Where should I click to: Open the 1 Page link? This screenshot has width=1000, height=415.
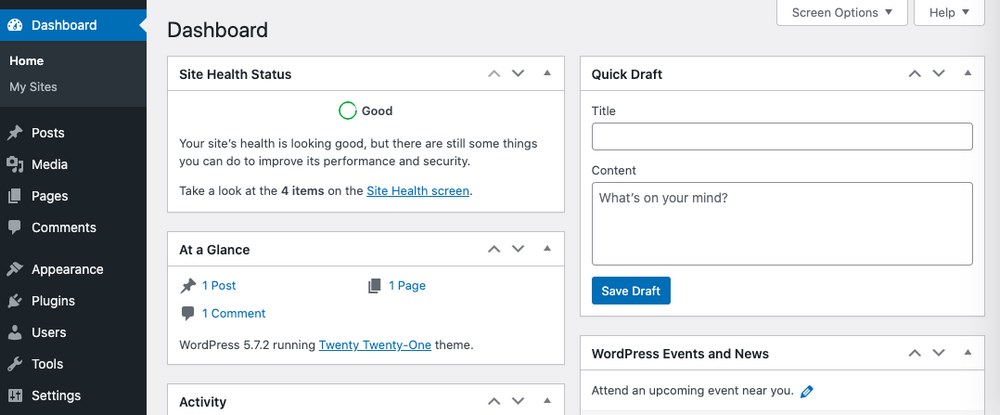point(407,286)
